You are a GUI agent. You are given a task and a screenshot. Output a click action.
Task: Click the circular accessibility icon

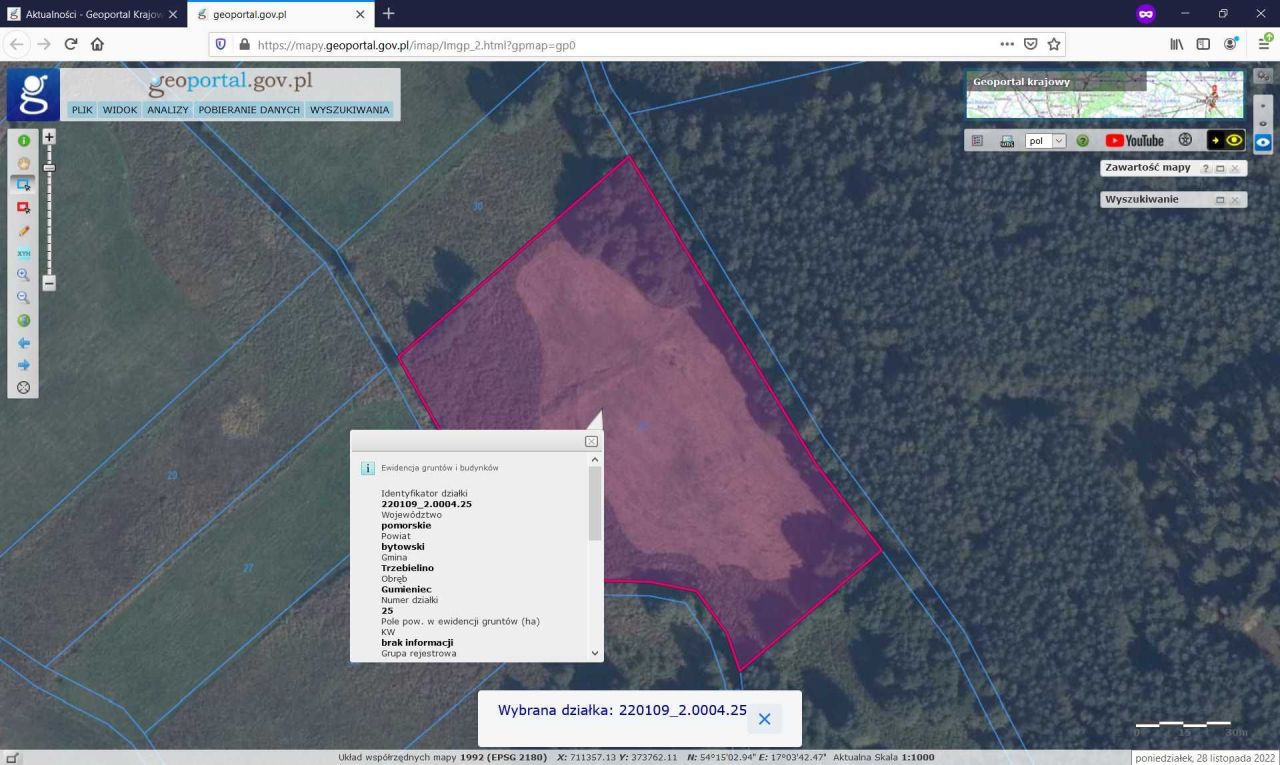(x=1186, y=140)
